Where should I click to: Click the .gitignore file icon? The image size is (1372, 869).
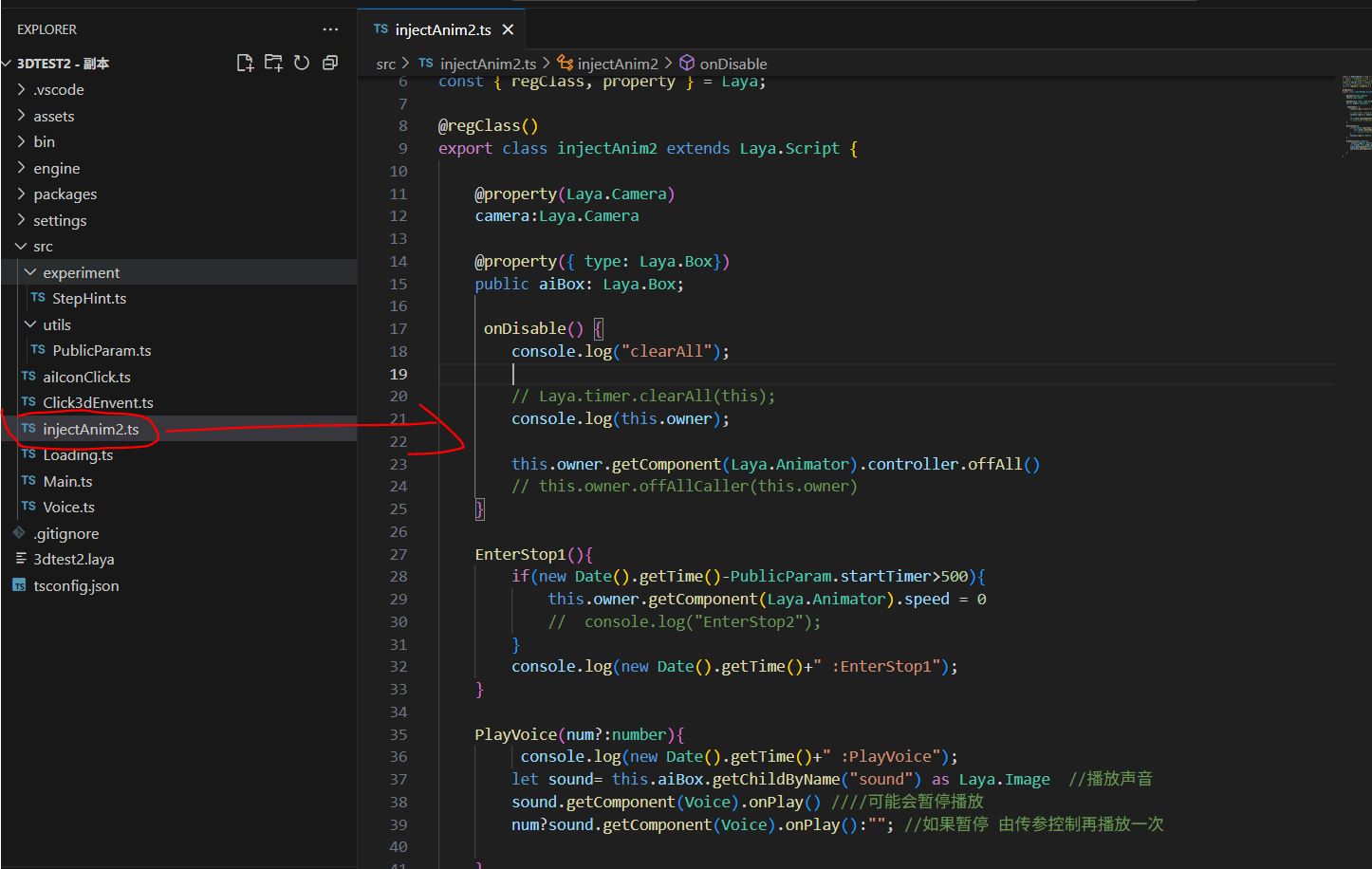[x=19, y=533]
